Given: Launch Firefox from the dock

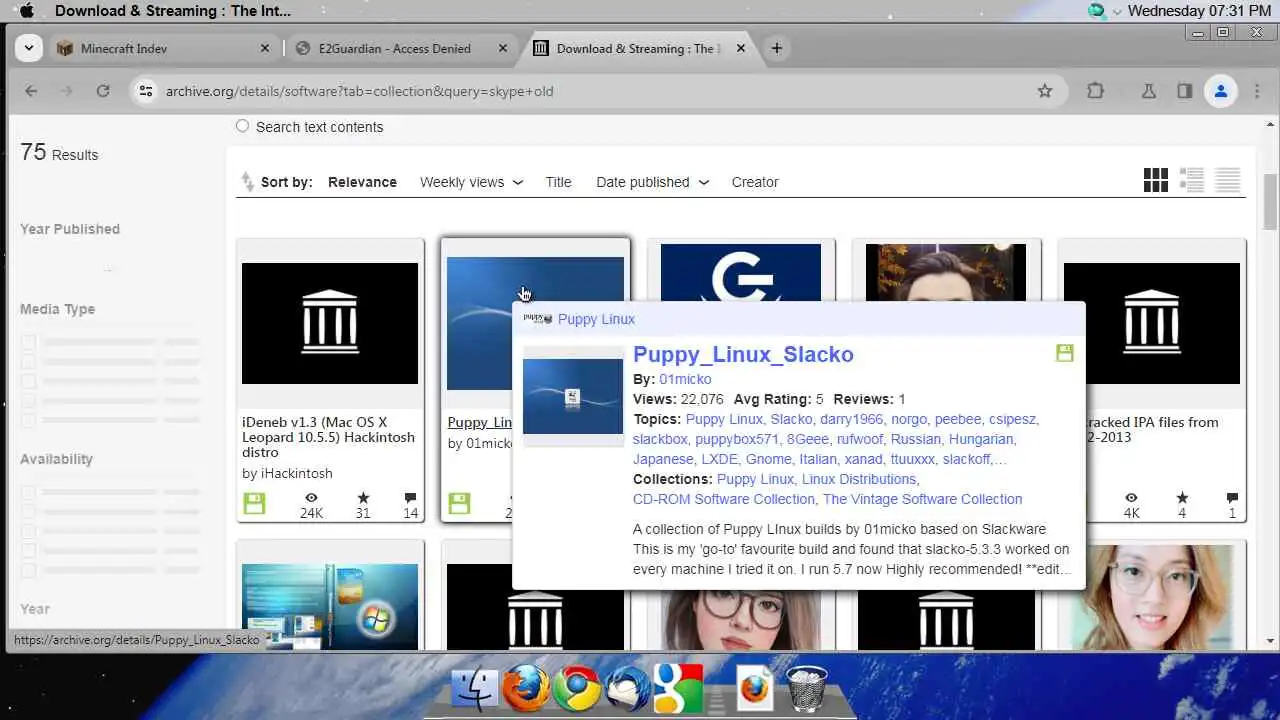Looking at the screenshot, I should tap(526, 688).
